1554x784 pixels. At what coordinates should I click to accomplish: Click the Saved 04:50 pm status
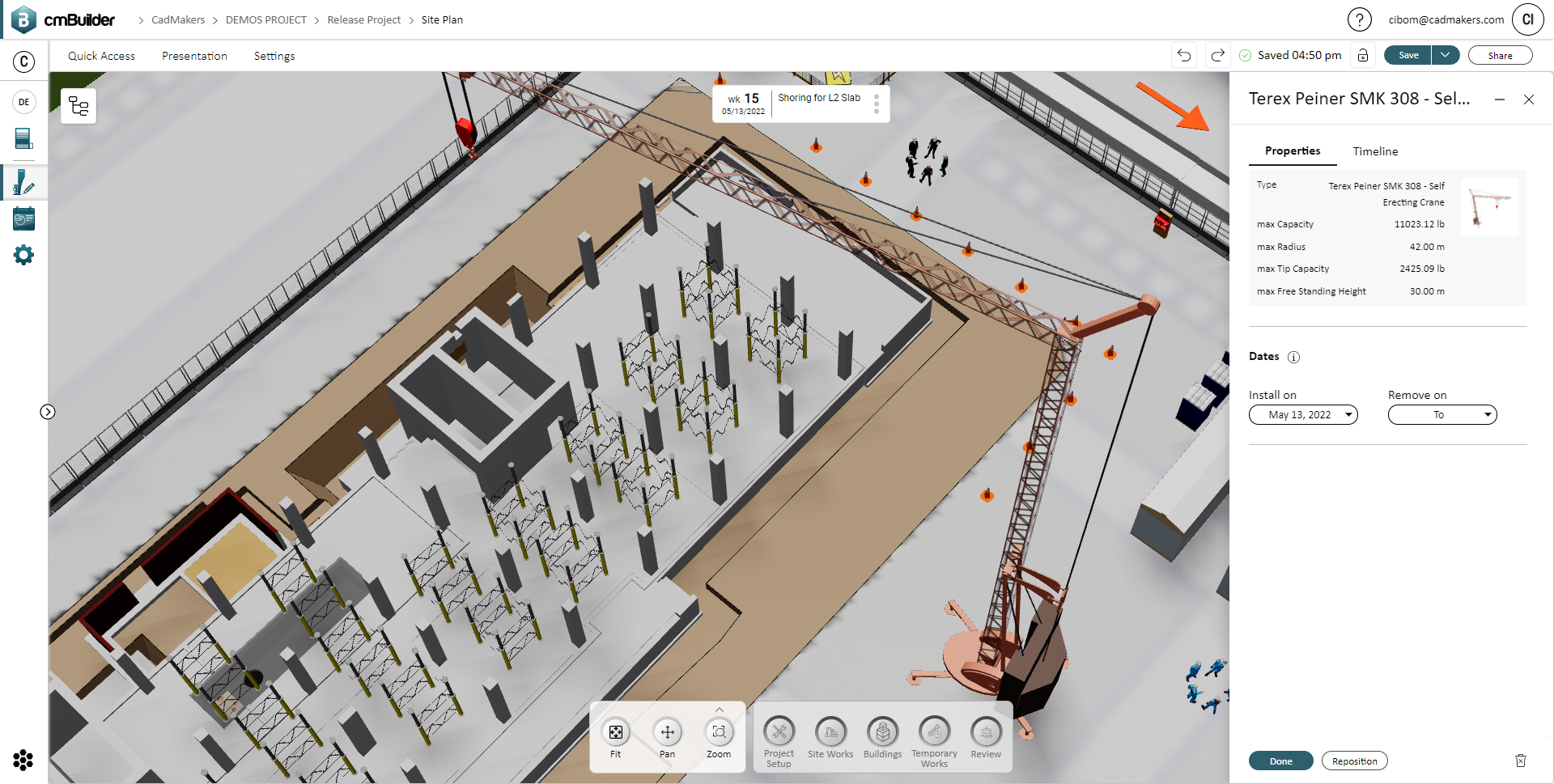pyautogui.click(x=1291, y=55)
